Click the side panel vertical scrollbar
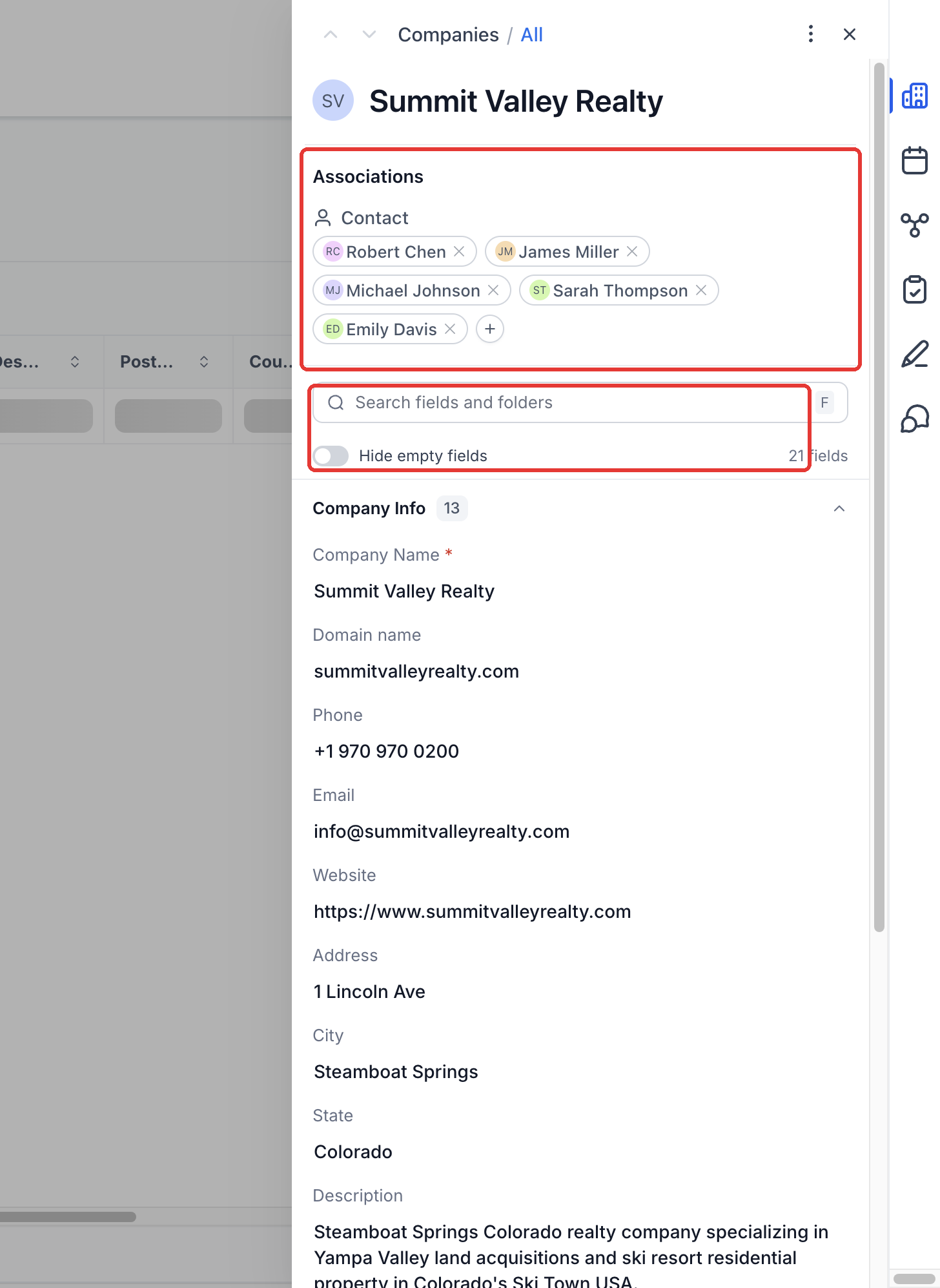 (x=879, y=497)
